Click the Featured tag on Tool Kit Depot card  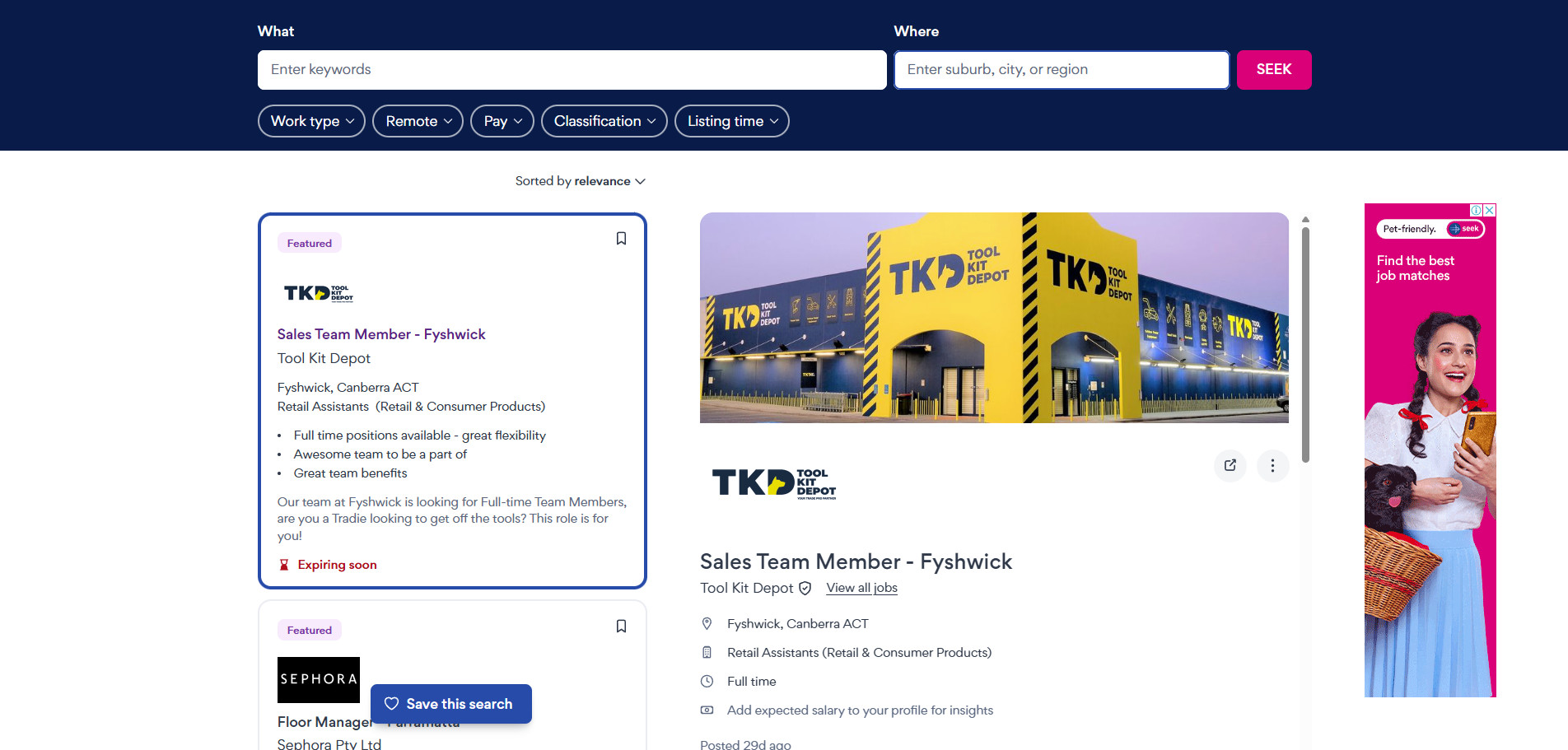(309, 243)
